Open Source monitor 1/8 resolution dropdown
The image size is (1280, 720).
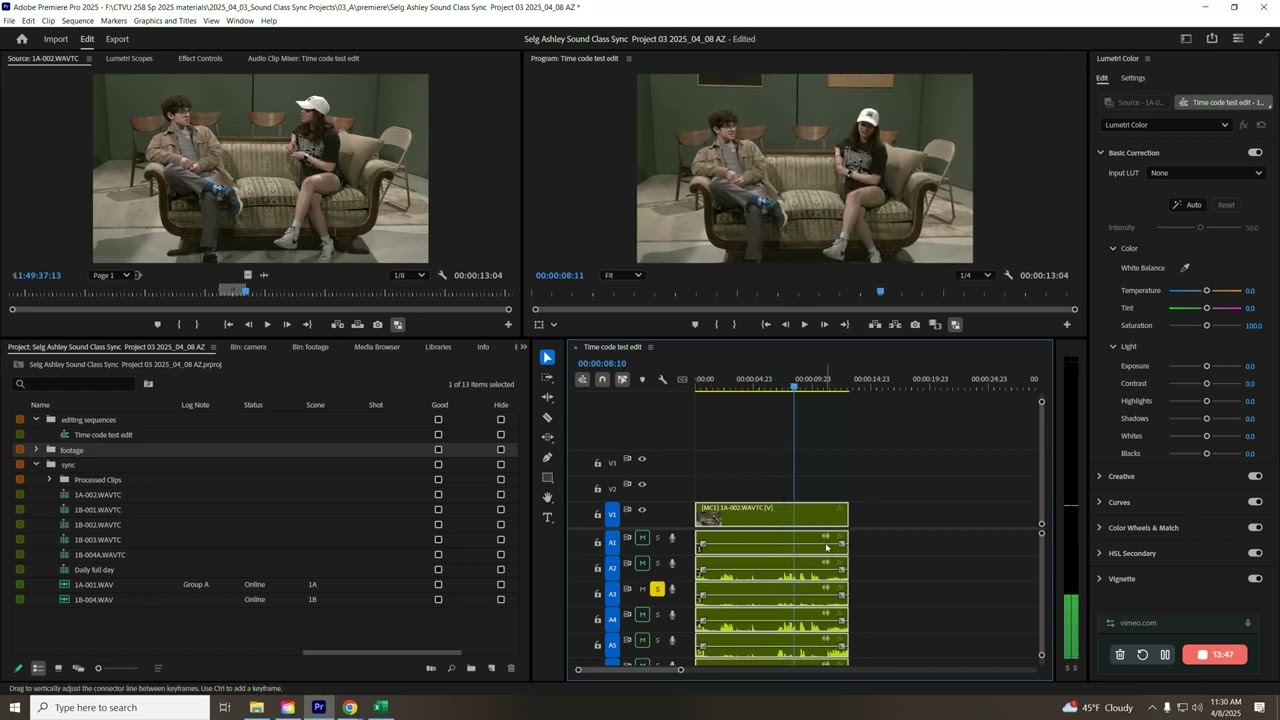408,275
